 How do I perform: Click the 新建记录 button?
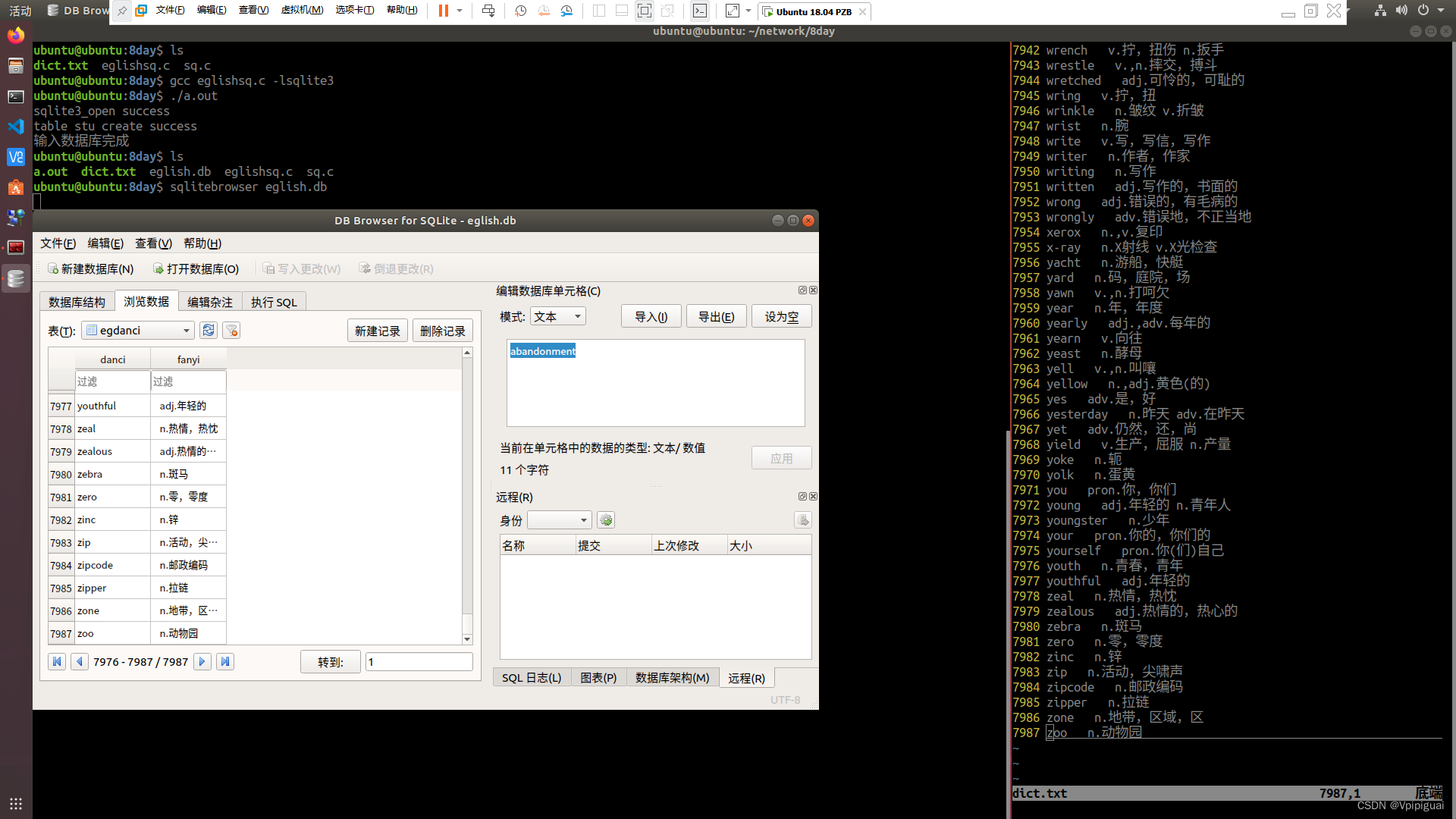pos(378,331)
